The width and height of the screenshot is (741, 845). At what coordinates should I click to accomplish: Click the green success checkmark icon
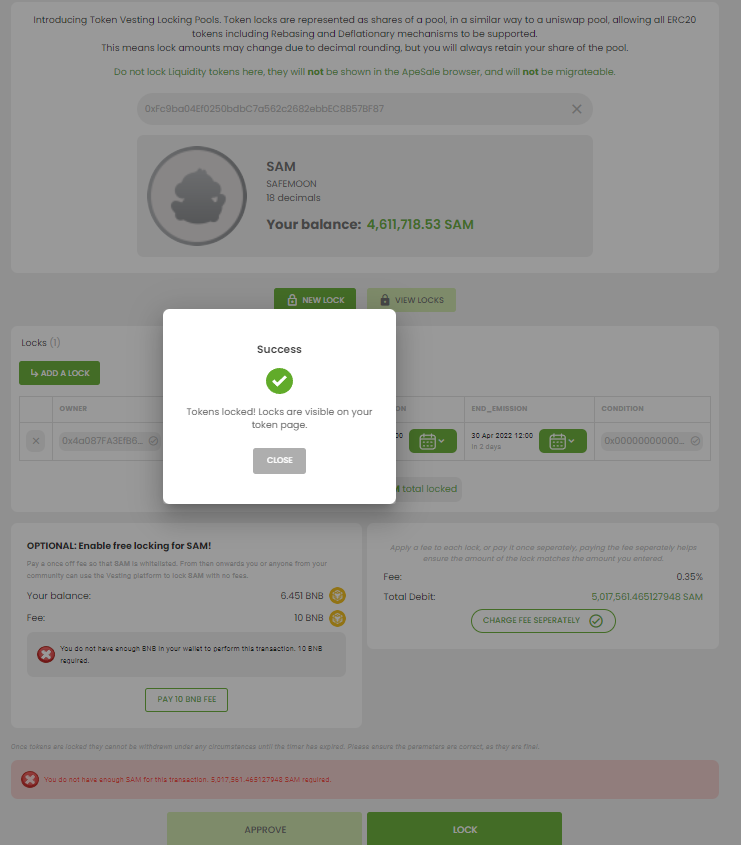point(279,381)
